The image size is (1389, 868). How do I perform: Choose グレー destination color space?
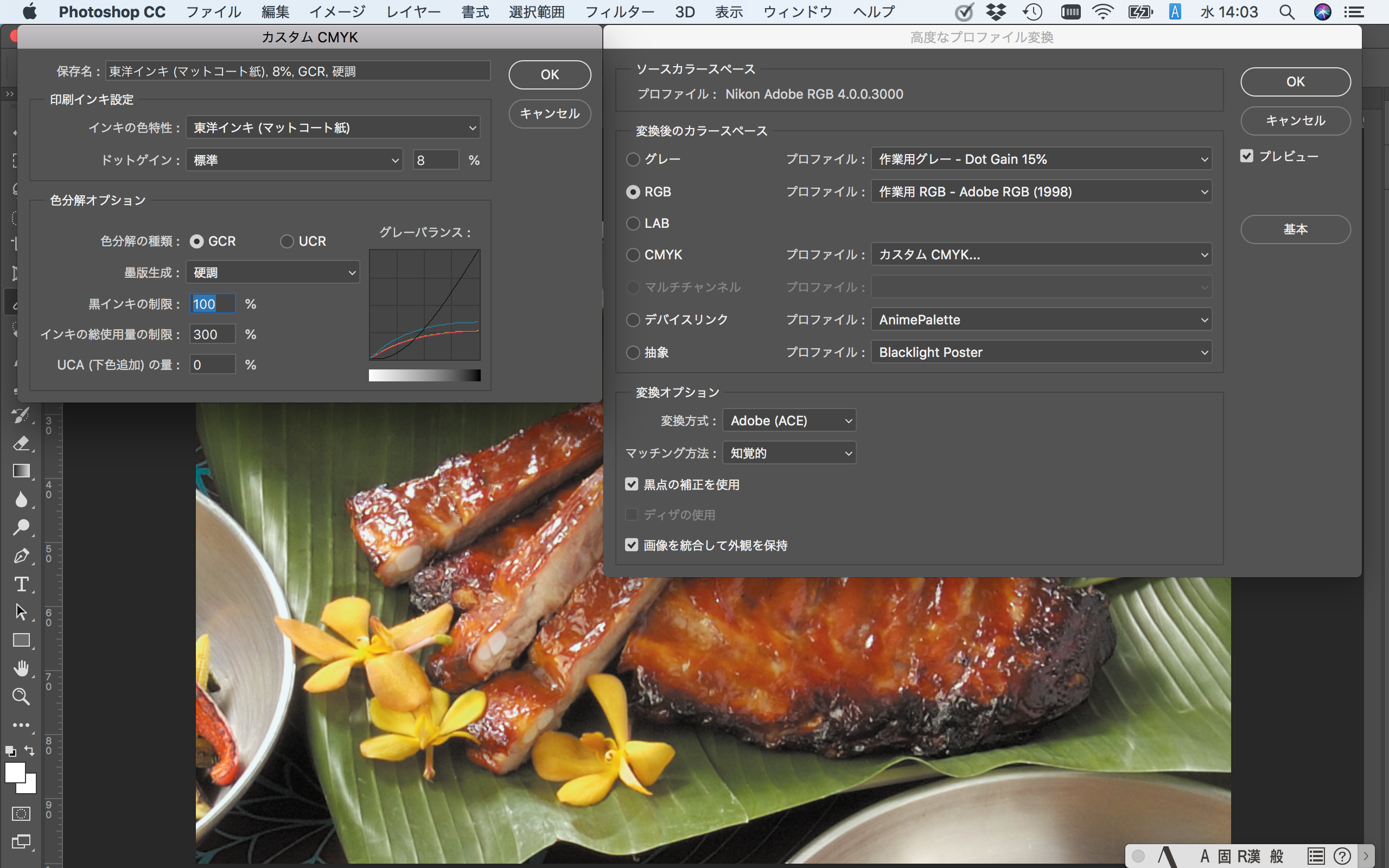click(x=633, y=159)
